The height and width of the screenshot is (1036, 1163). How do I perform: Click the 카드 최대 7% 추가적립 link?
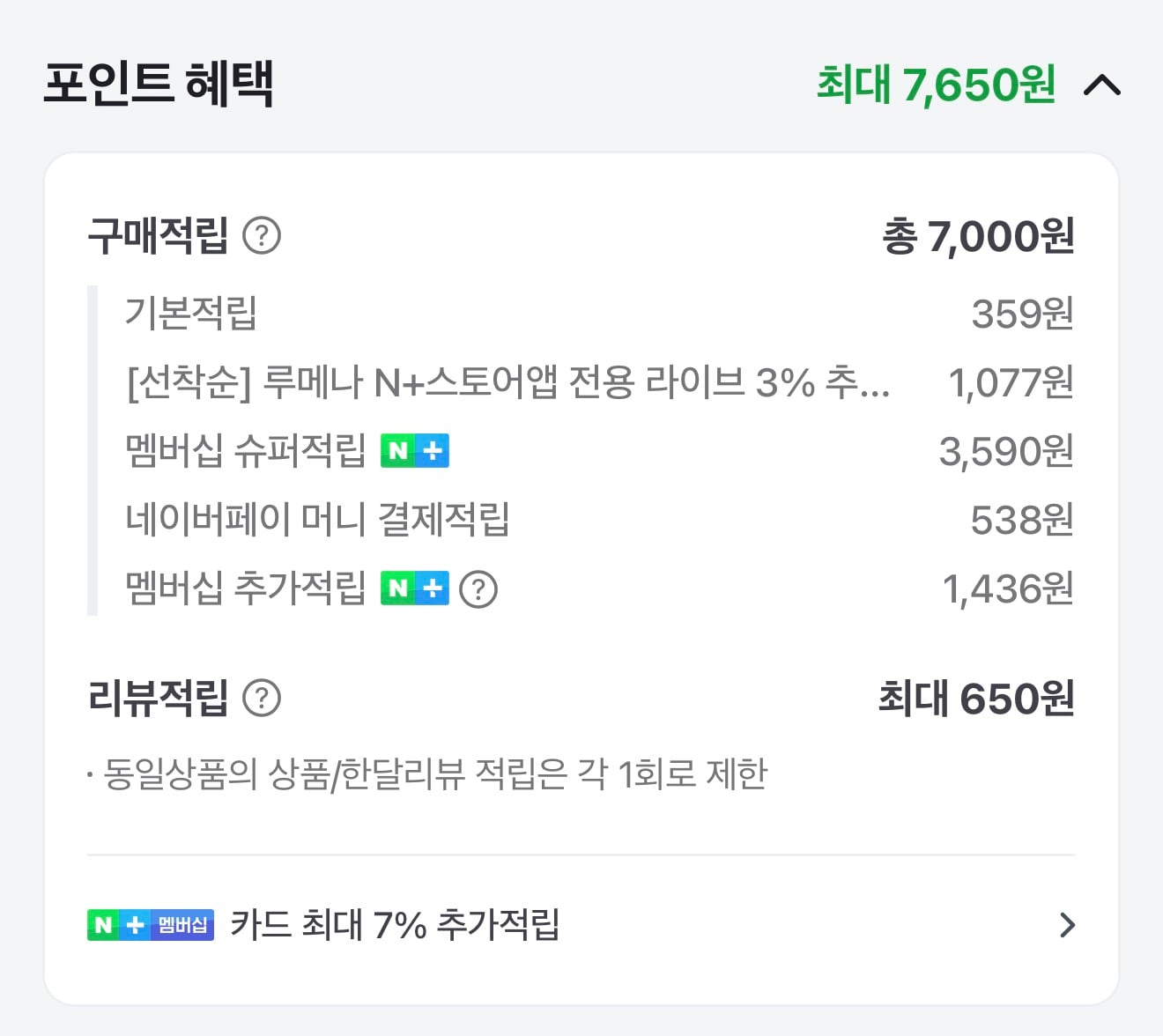click(396, 925)
